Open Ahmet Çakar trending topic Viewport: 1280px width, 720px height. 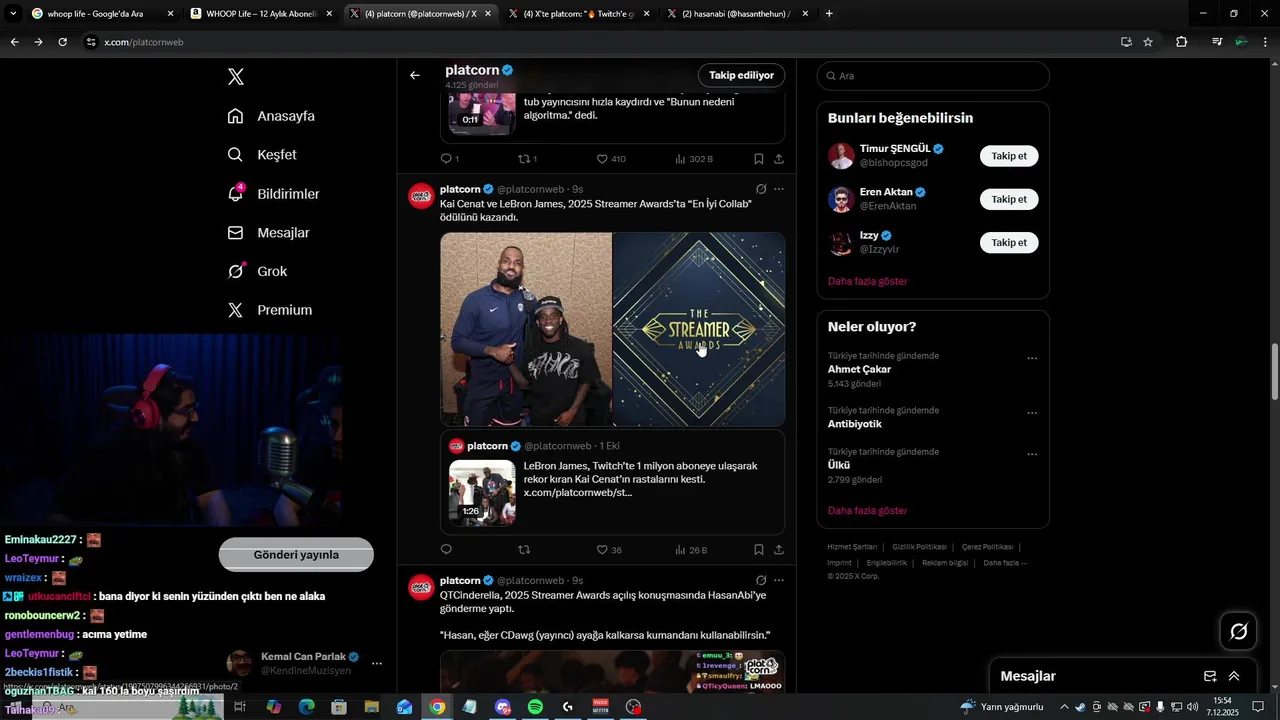coord(859,369)
